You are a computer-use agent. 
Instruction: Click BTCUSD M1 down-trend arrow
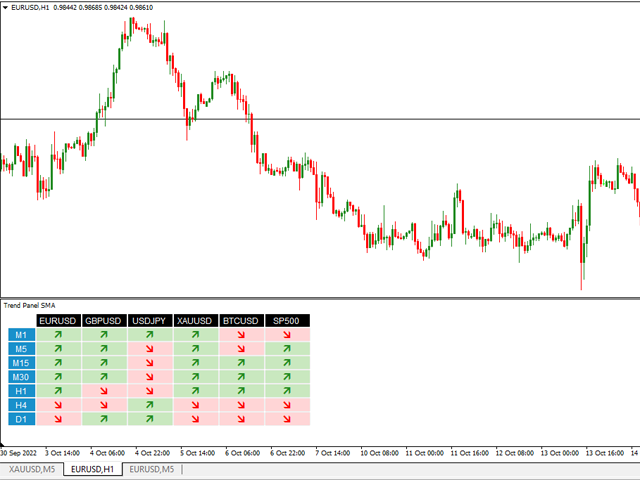pyautogui.click(x=241, y=335)
